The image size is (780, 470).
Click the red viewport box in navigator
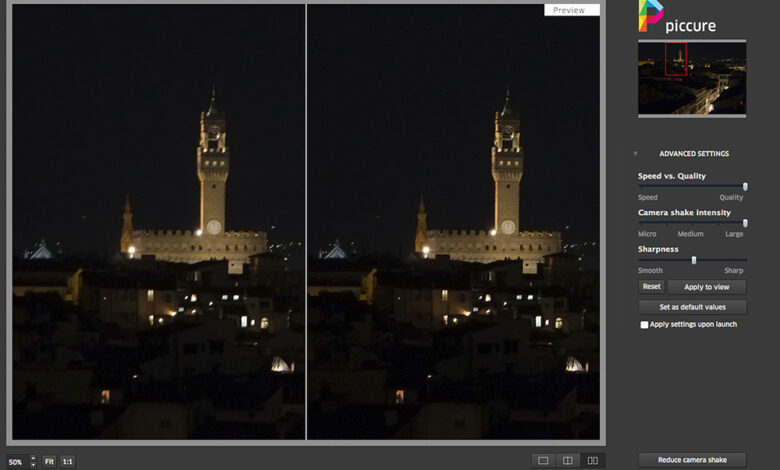coord(676,59)
